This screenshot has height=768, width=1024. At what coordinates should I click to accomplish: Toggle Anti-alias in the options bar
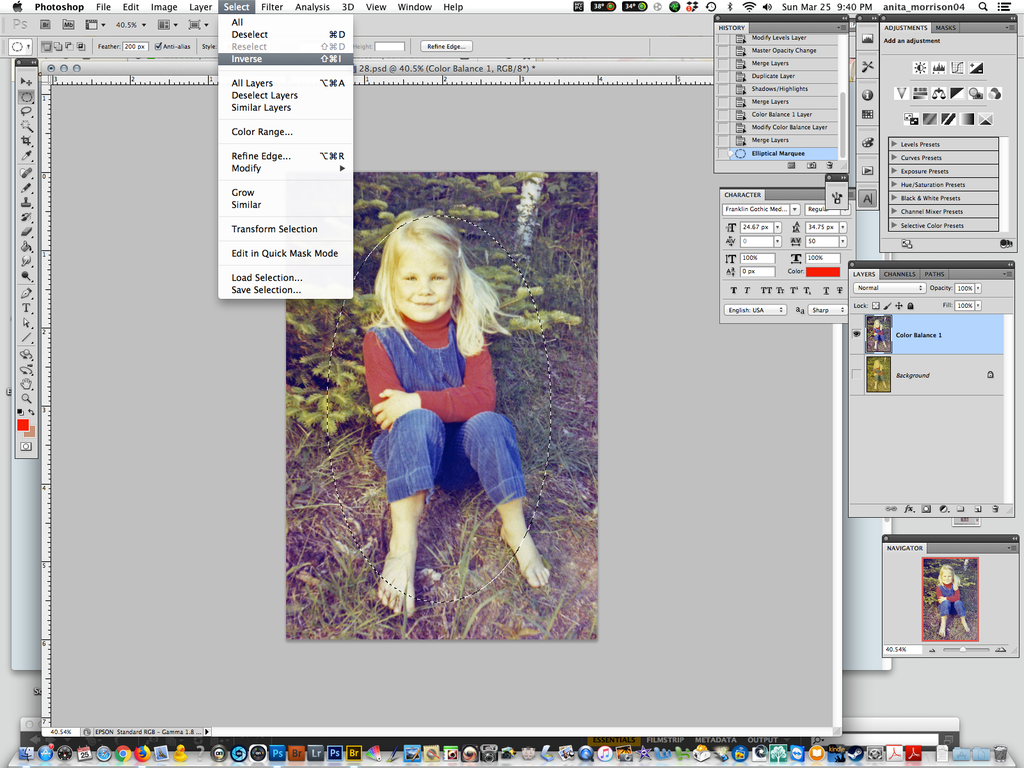point(159,47)
